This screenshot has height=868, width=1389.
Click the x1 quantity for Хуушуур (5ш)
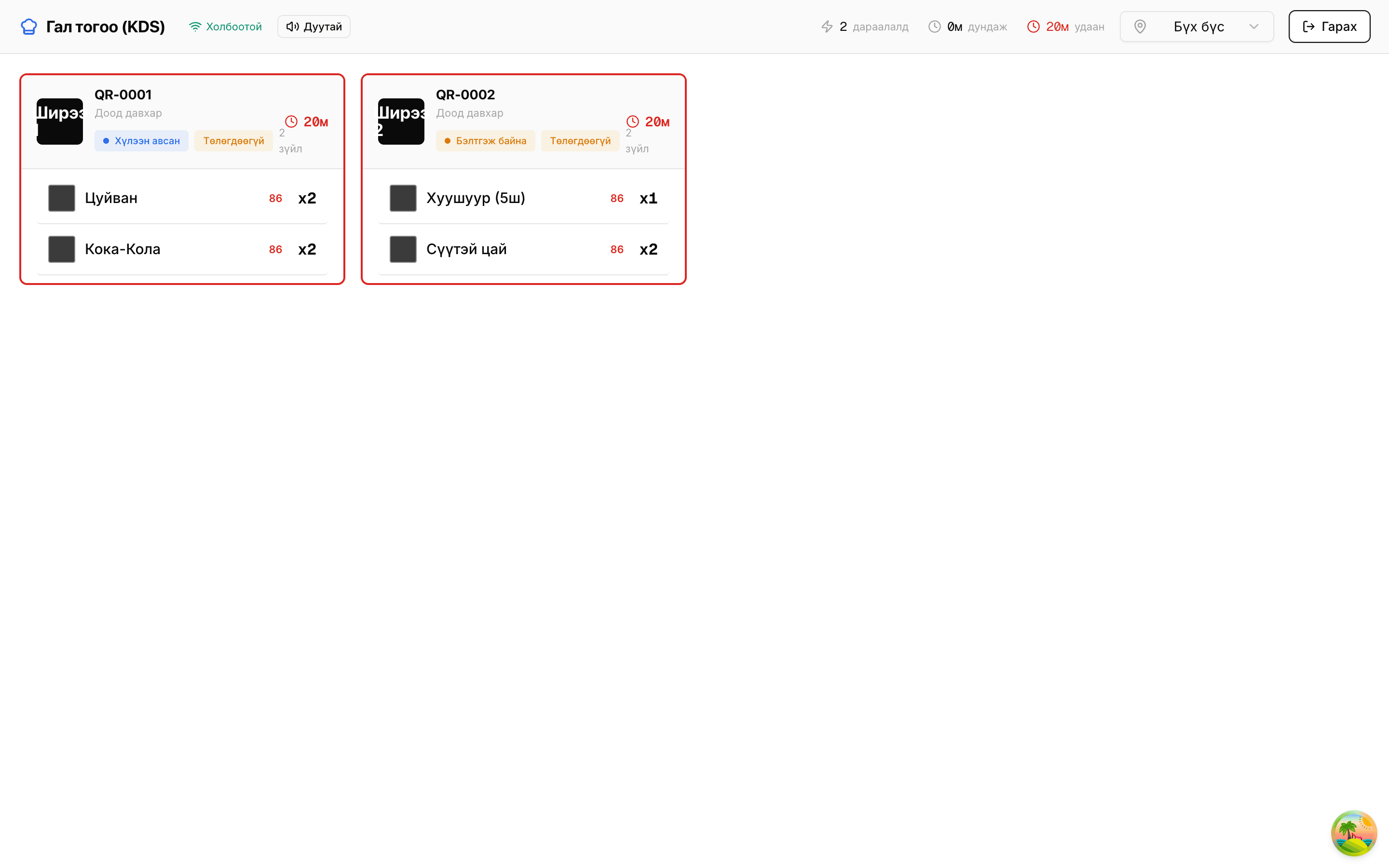[649, 198]
